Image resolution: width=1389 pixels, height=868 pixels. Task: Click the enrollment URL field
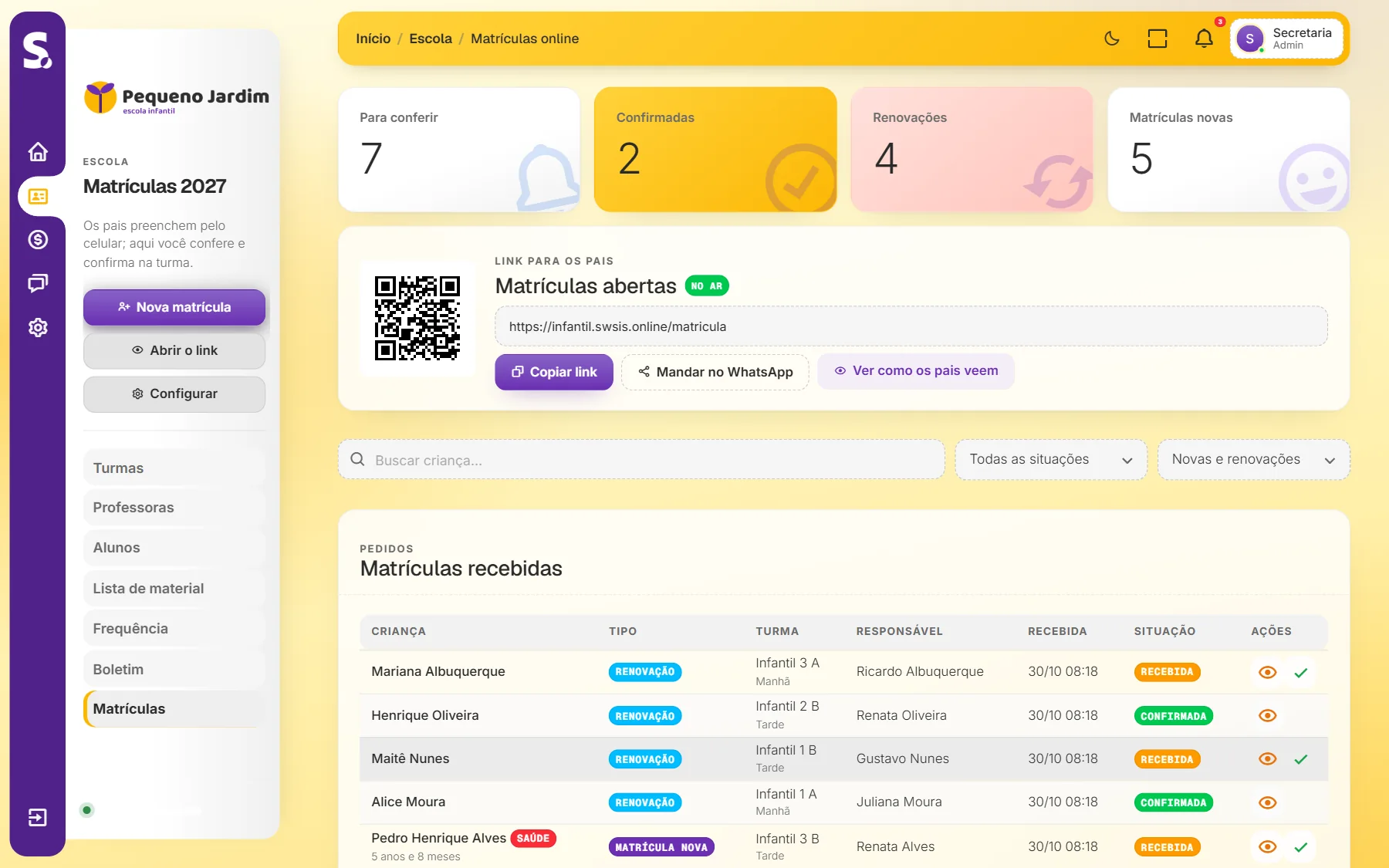coord(911,326)
